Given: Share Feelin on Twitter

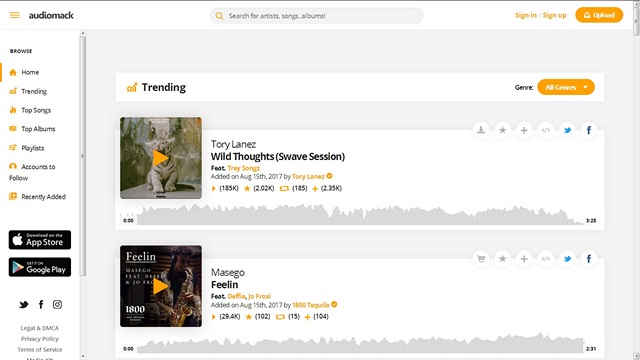Looking at the screenshot, I should (x=567, y=258).
